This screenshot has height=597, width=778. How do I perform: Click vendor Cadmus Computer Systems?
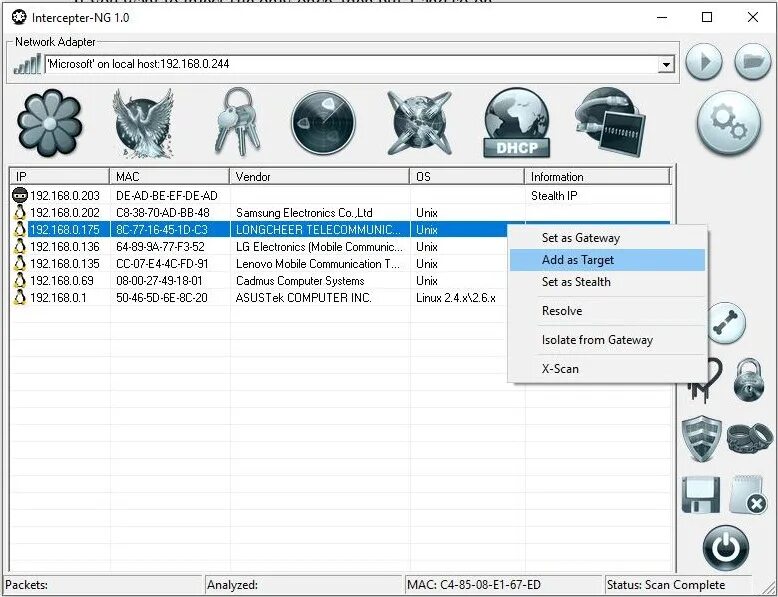(300, 280)
